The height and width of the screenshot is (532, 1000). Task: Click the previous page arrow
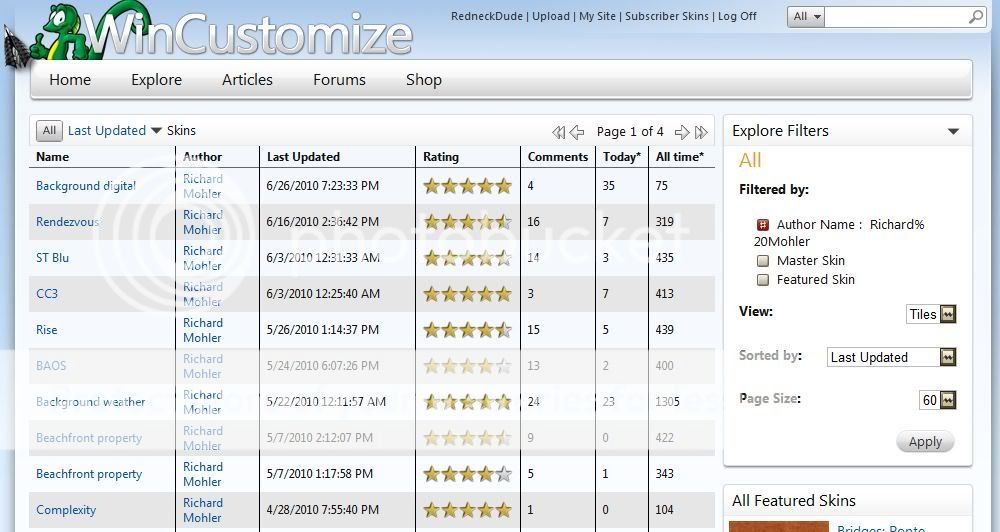coord(577,132)
